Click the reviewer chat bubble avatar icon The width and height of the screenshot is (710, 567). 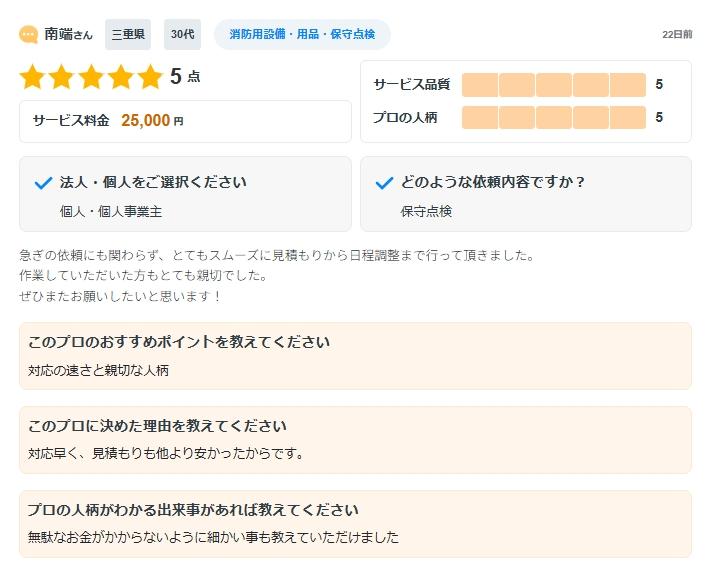29,35
